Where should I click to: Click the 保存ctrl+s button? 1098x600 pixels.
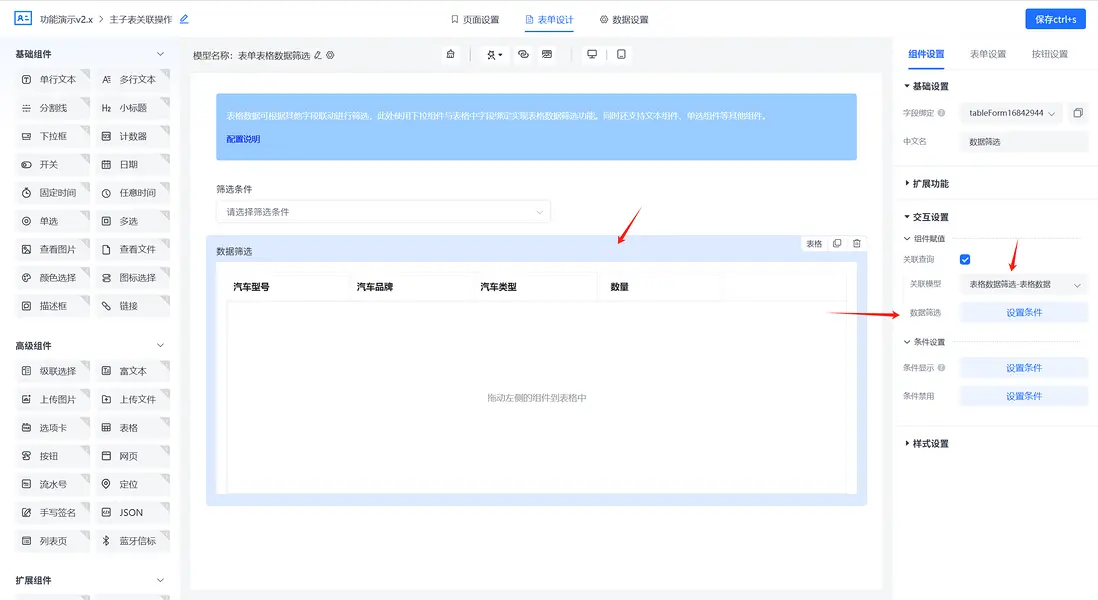pyautogui.click(x=1055, y=19)
